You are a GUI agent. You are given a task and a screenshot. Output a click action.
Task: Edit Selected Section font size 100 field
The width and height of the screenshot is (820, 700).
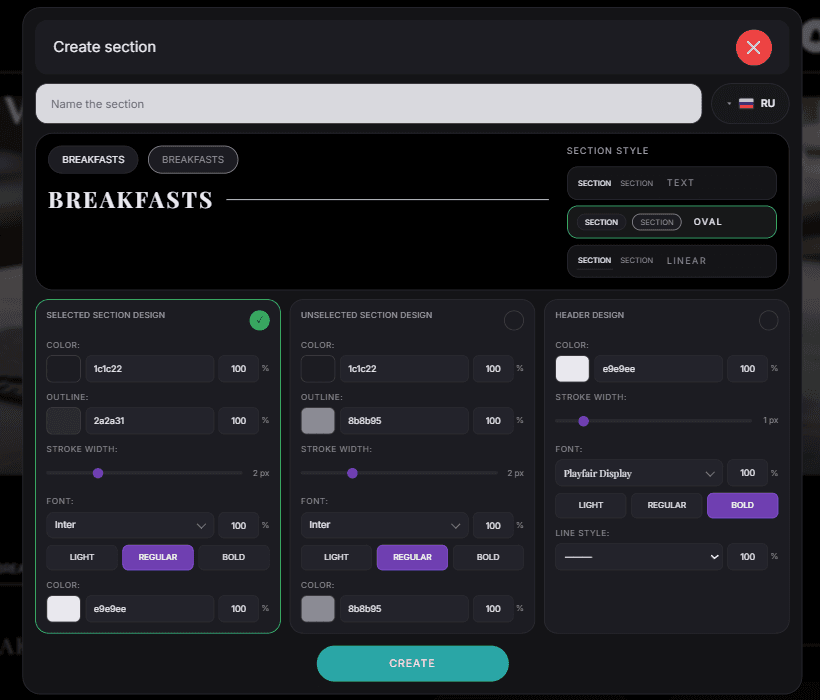pos(238,525)
